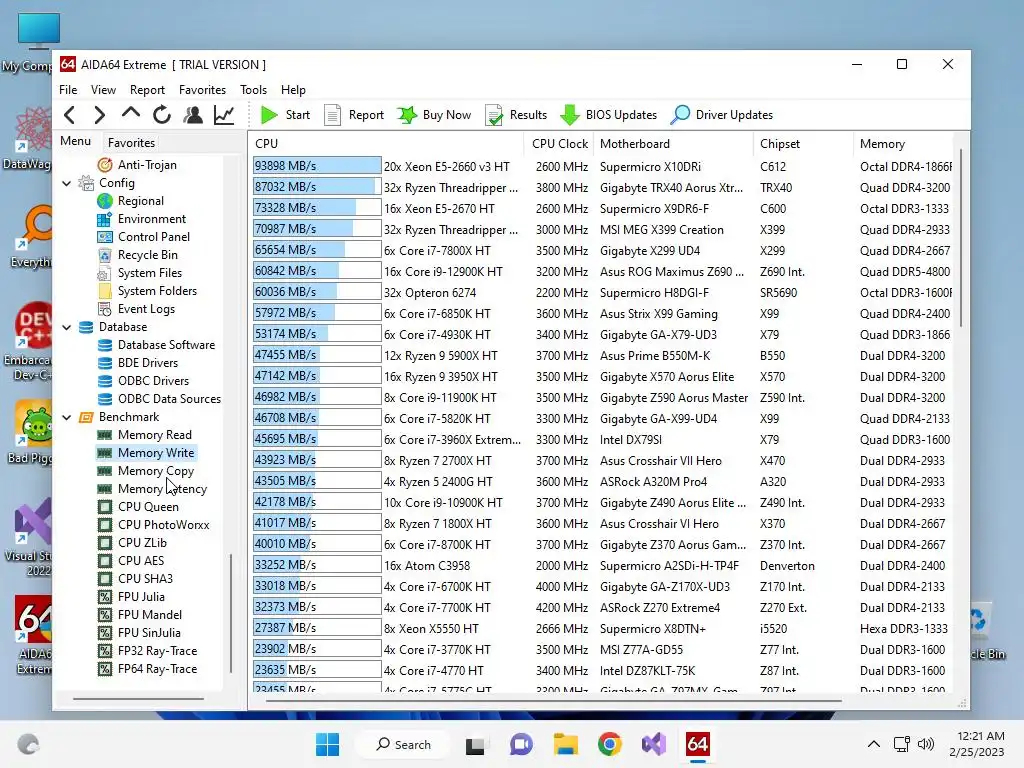
Task: Open the Help menu
Action: point(293,89)
